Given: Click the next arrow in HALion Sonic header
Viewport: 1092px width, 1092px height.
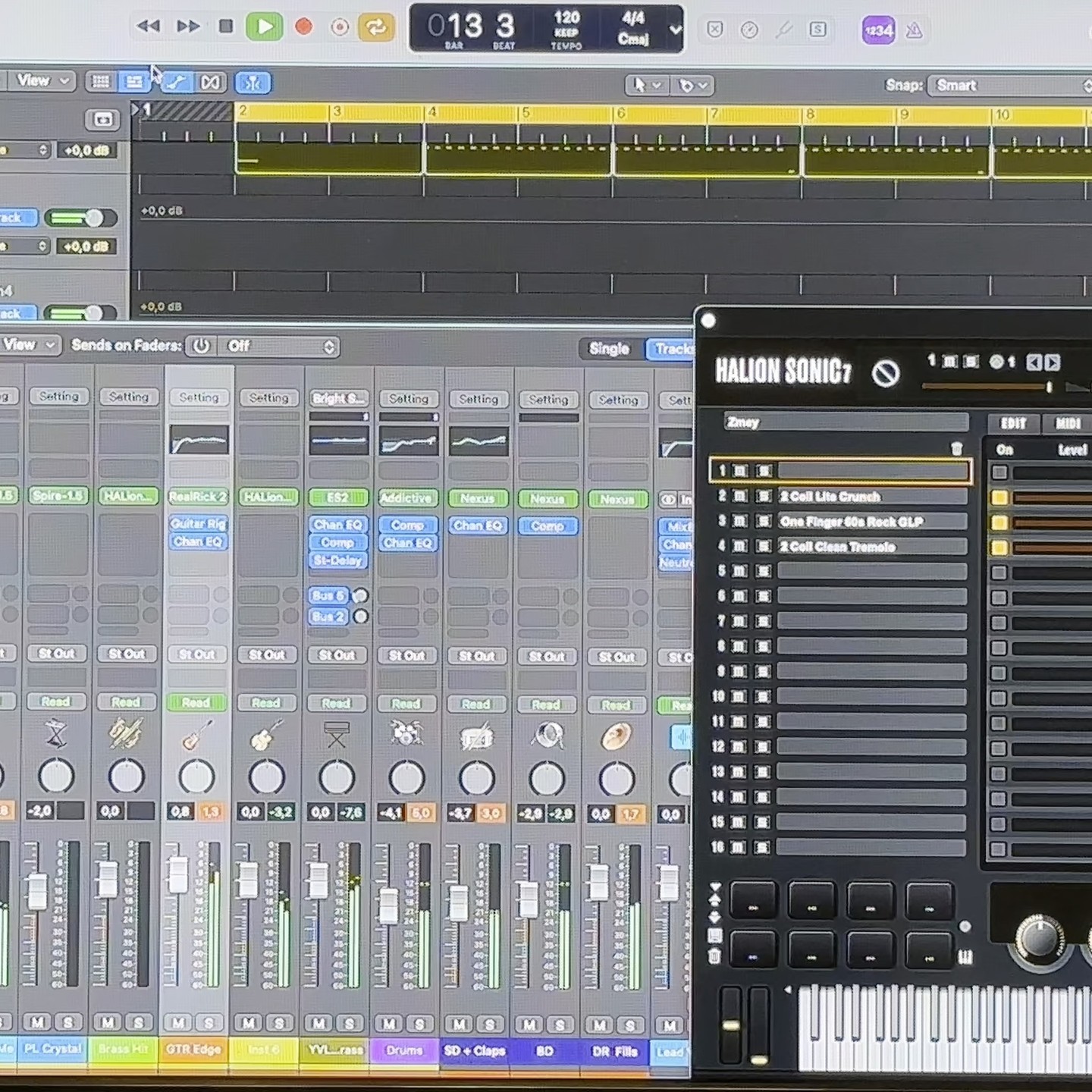Looking at the screenshot, I should tap(1053, 362).
